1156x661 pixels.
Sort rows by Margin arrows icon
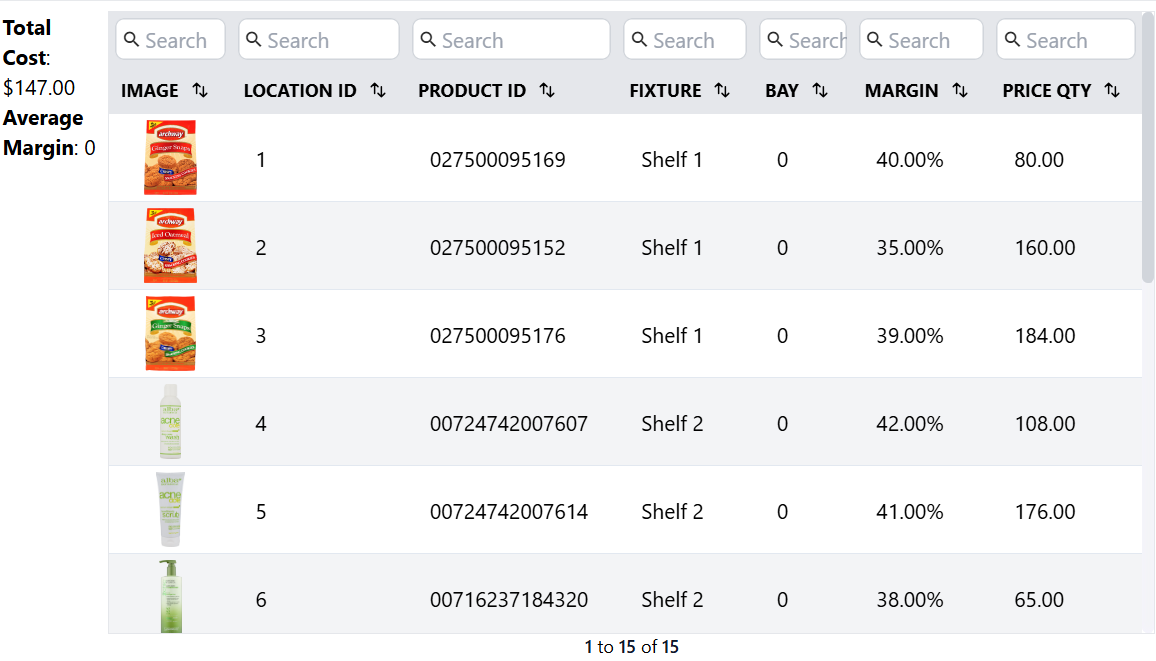pyautogui.click(x=960, y=91)
